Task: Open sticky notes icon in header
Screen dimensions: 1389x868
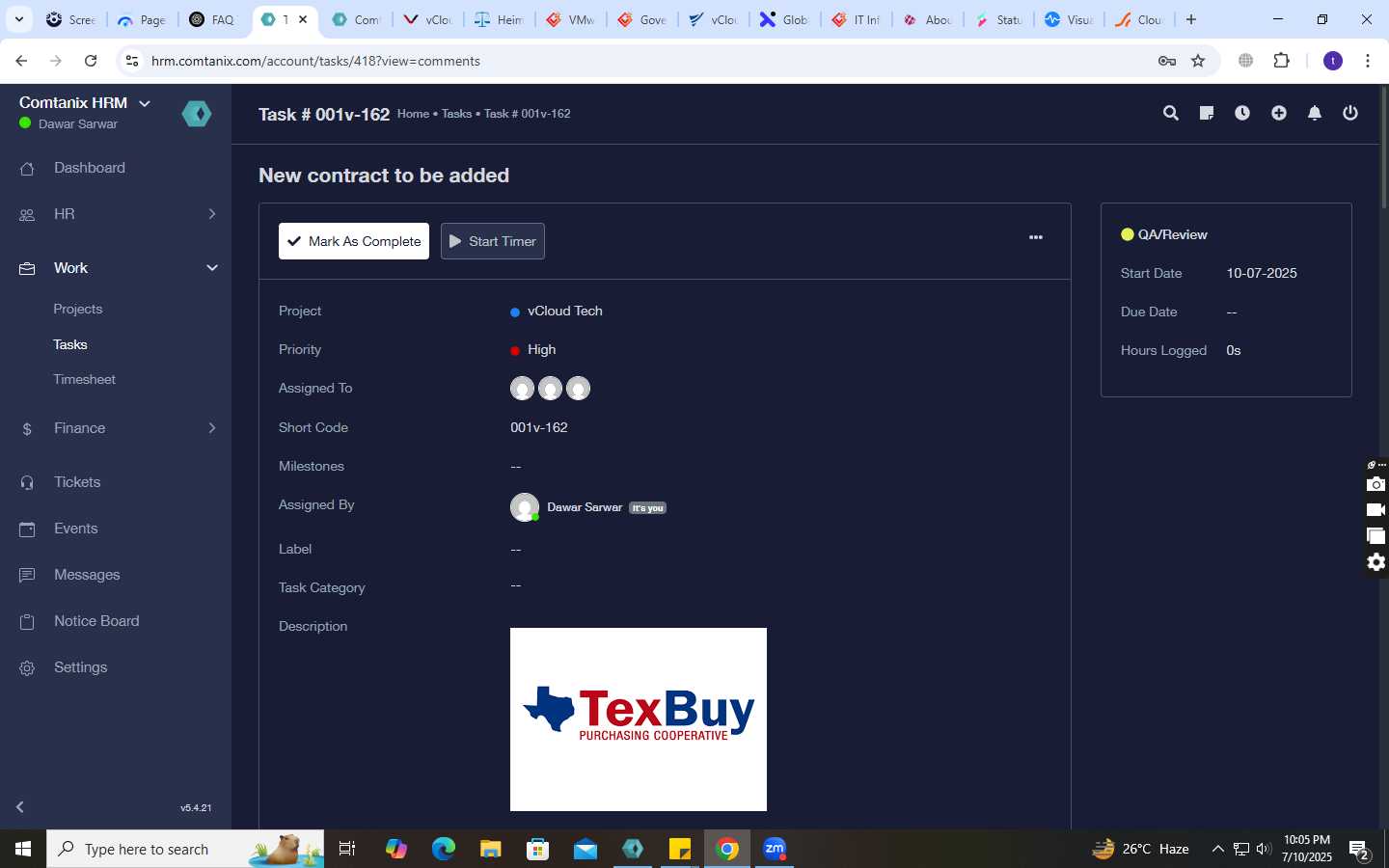Action: [1206, 113]
